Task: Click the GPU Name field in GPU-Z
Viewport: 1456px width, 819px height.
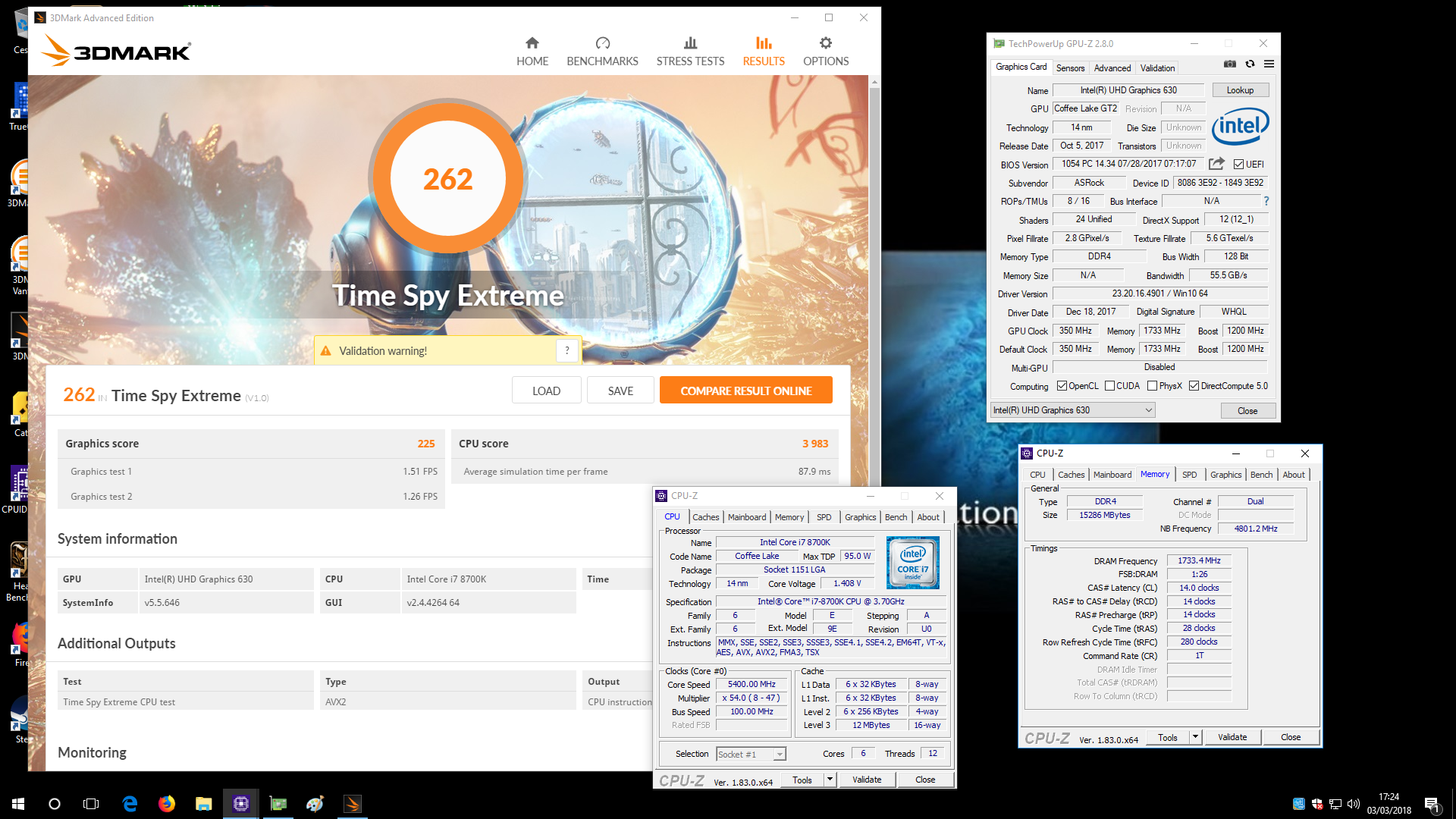Action: 1128,90
